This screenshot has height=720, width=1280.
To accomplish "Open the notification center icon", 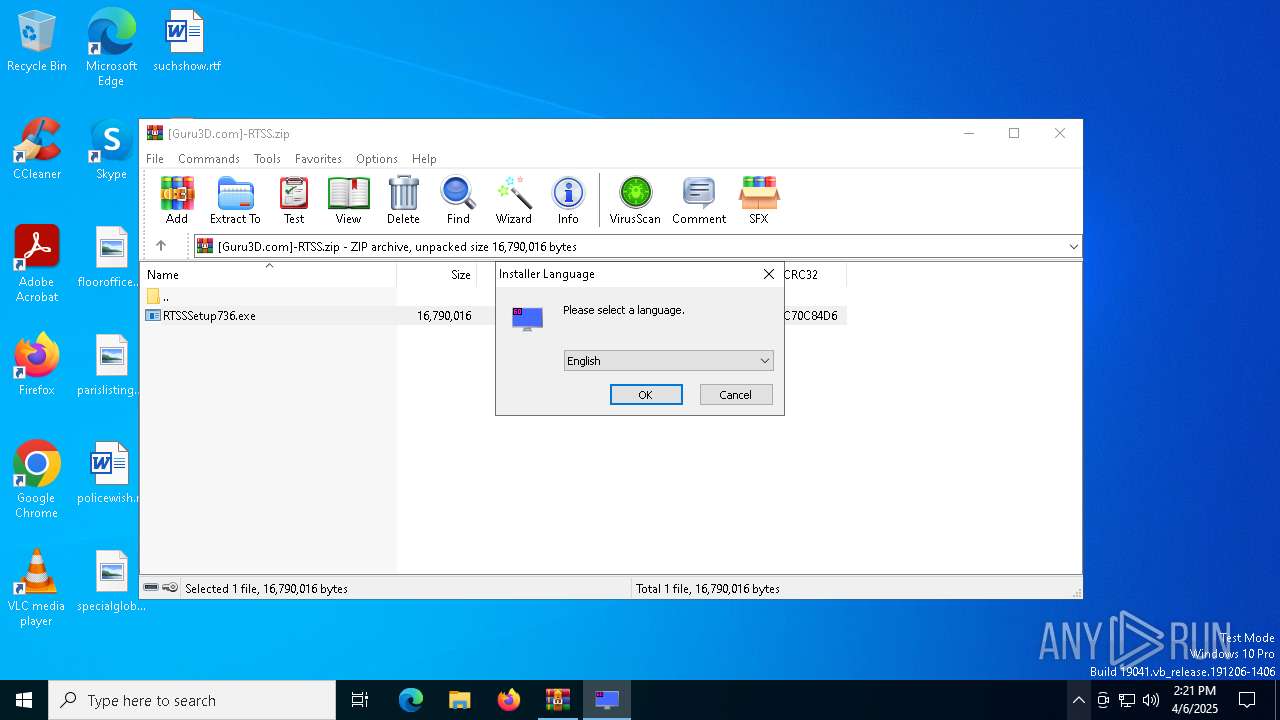I will tap(1247, 700).
